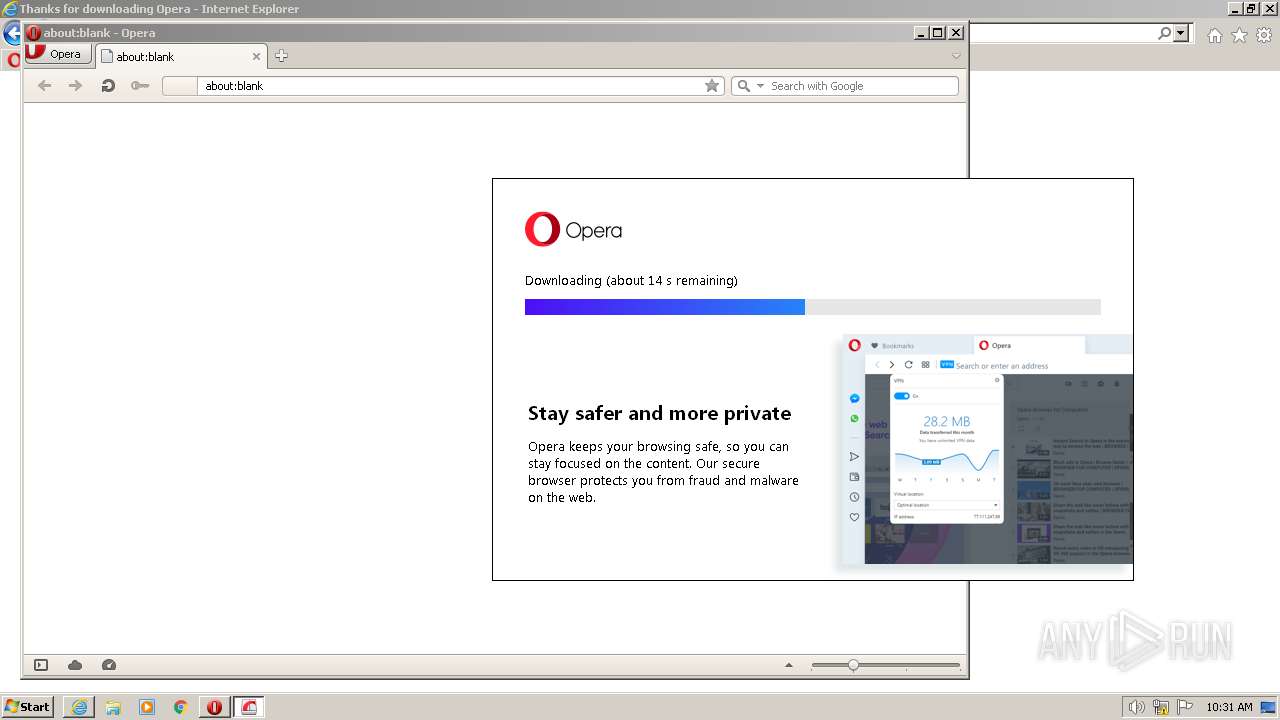The height and width of the screenshot is (720, 1280).
Task: Switch to Opera installer taskbar button
Action: [x=249, y=707]
